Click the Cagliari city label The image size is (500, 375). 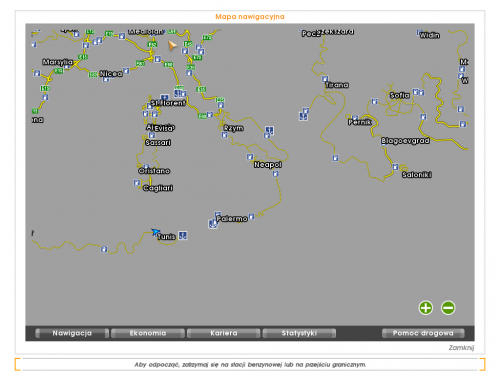pos(158,188)
